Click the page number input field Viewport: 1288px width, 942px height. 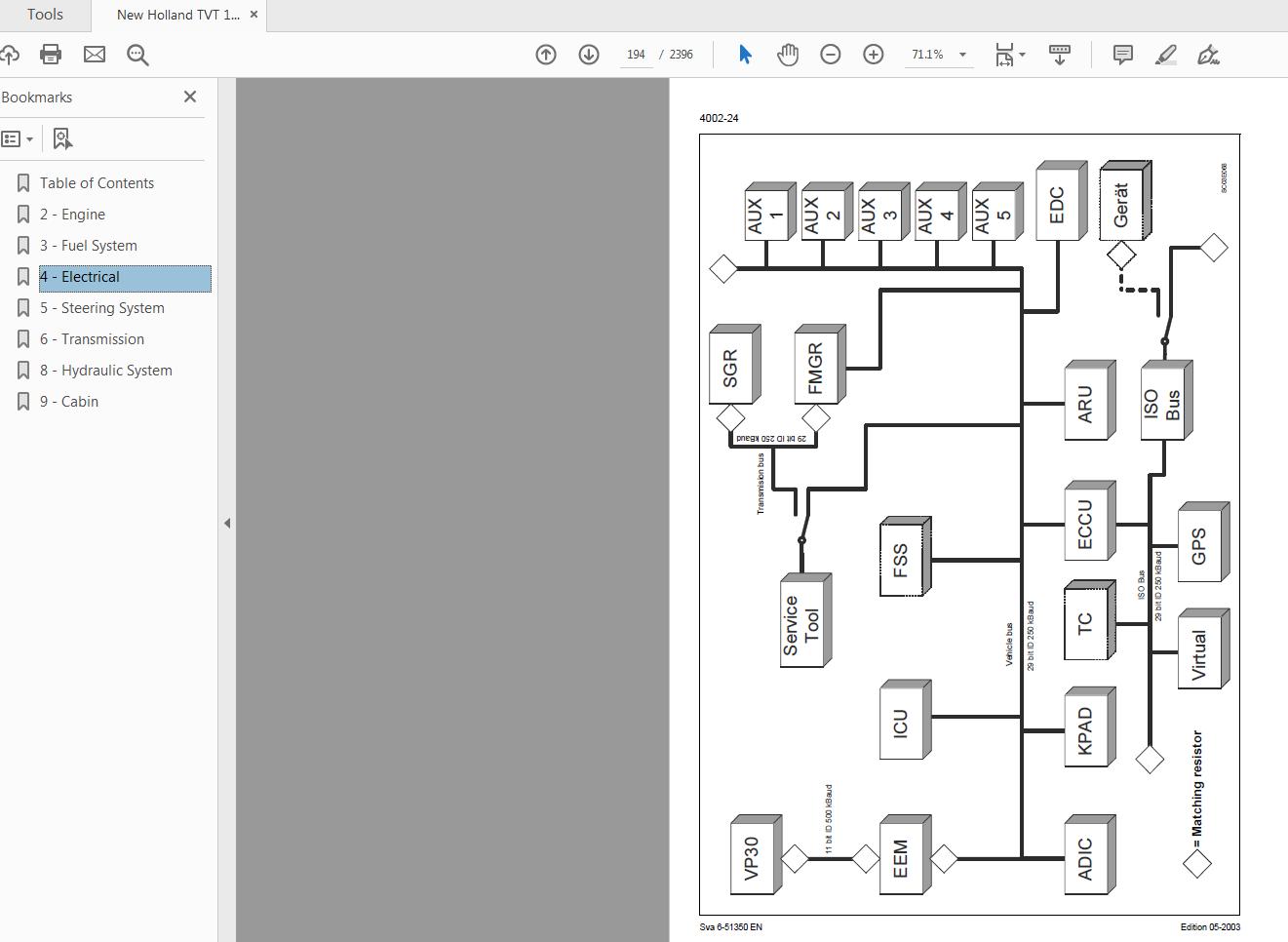(636, 55)
